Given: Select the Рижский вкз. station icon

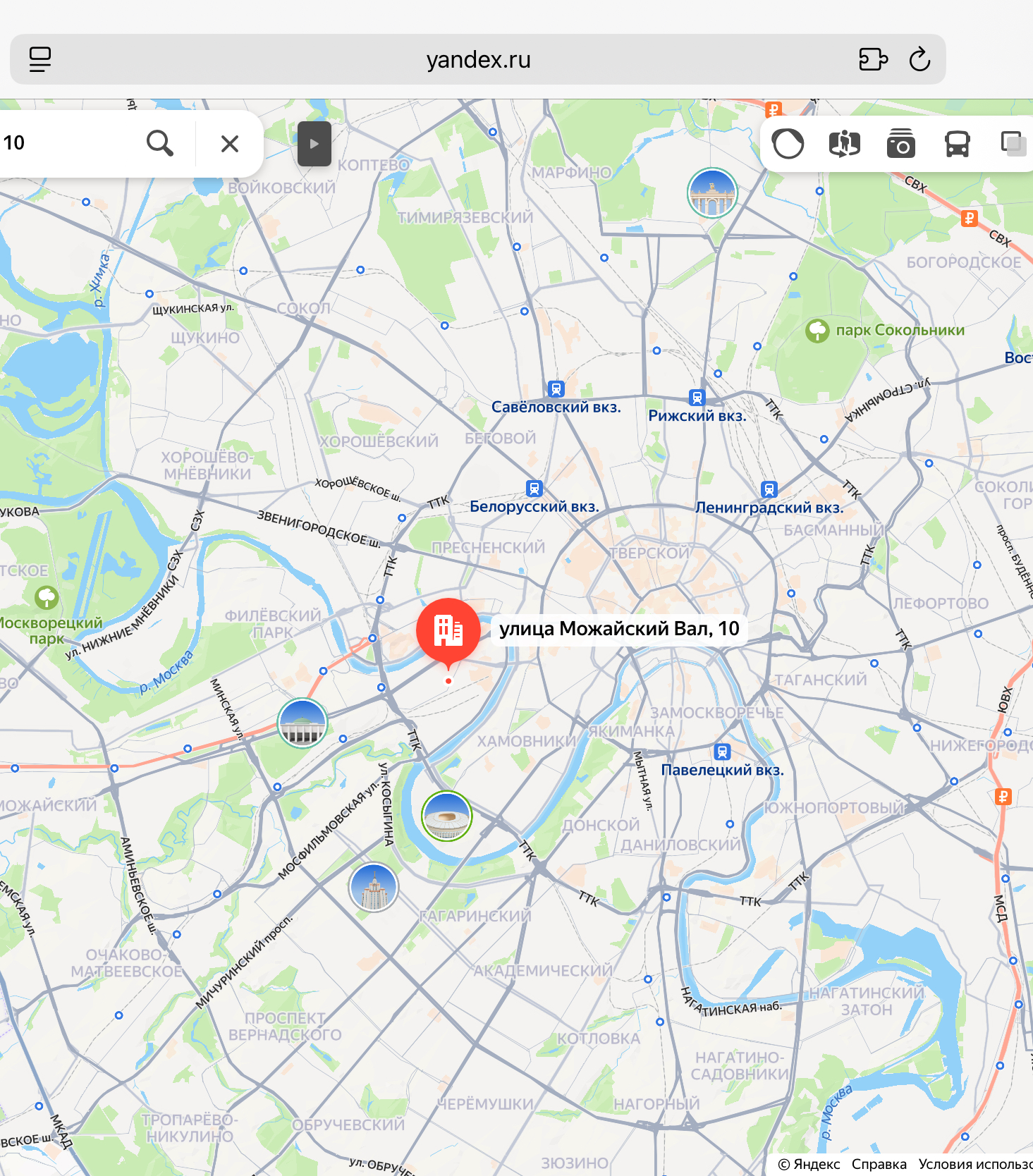Looking at the screenshot, I should pos(697,398).
